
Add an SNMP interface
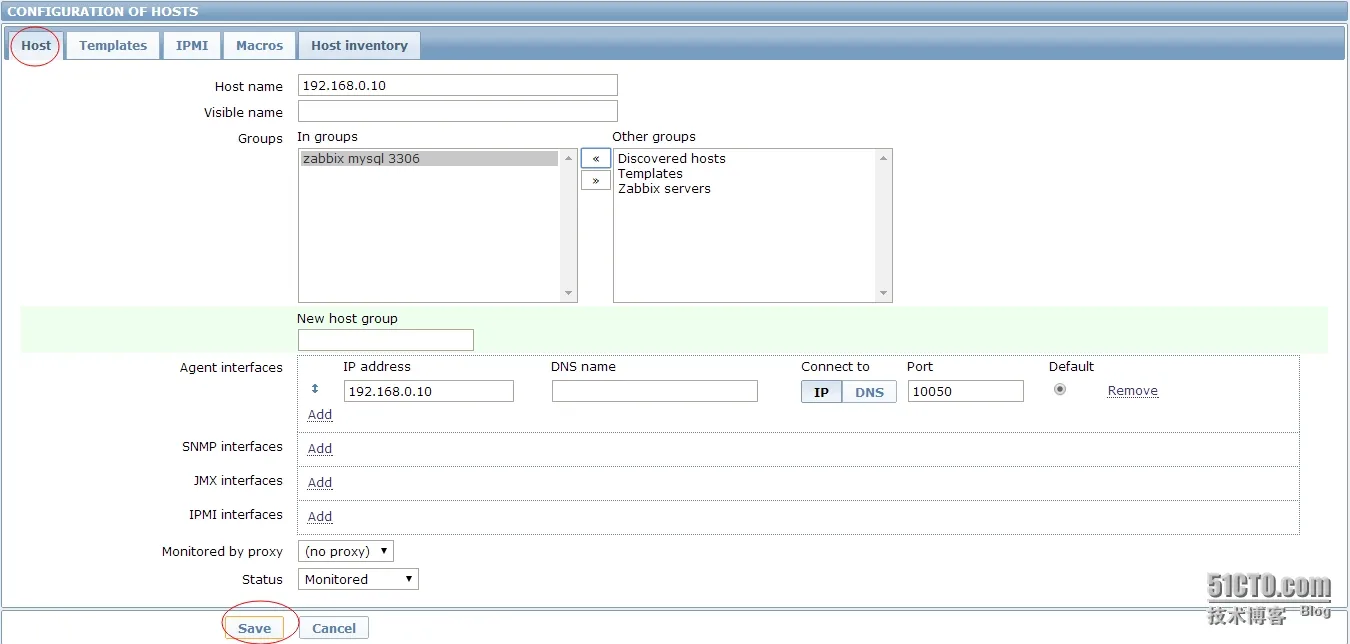[x=320, y=449]
